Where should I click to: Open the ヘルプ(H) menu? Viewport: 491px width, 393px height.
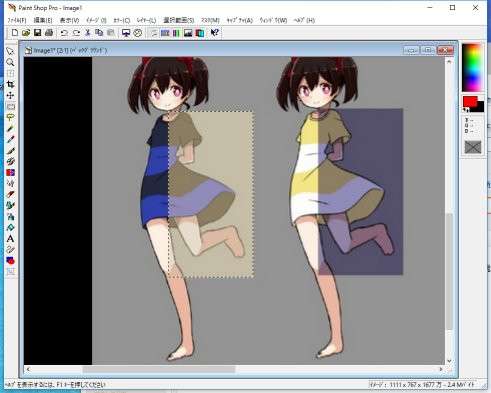tap(304, 20)
